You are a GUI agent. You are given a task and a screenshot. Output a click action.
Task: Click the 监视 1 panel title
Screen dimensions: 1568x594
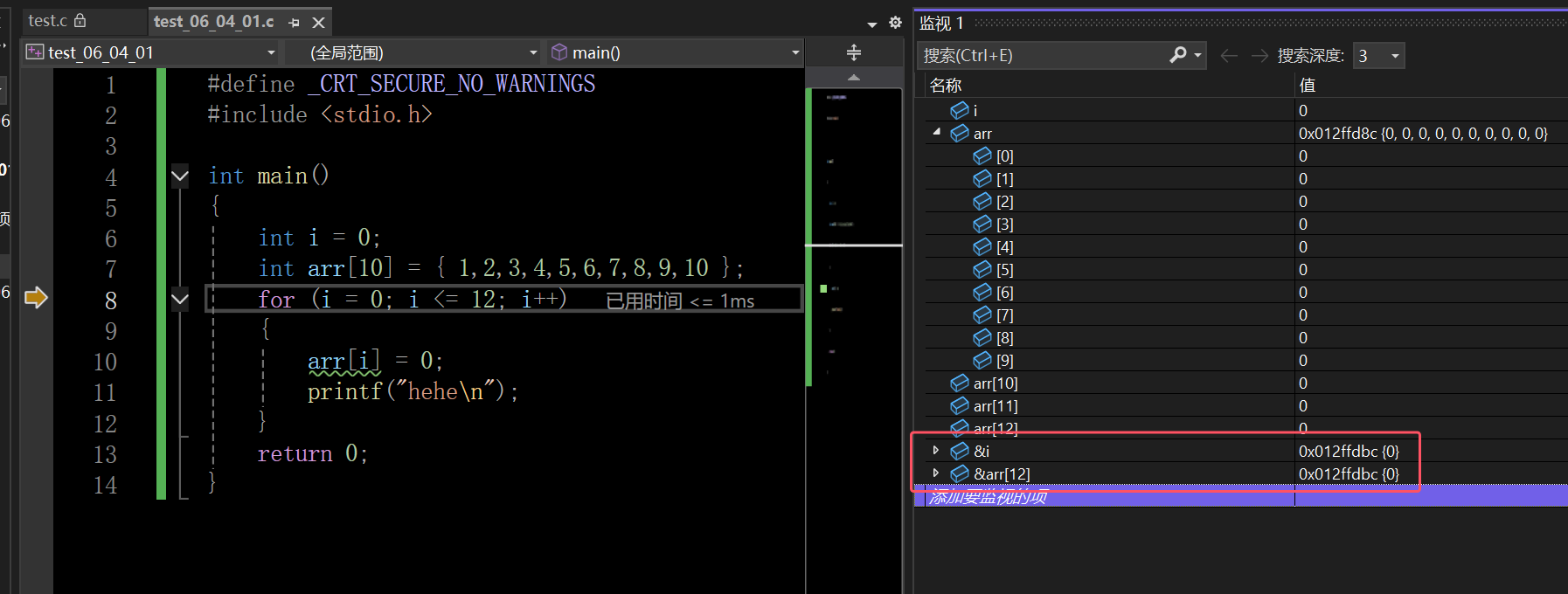[941, 24]
